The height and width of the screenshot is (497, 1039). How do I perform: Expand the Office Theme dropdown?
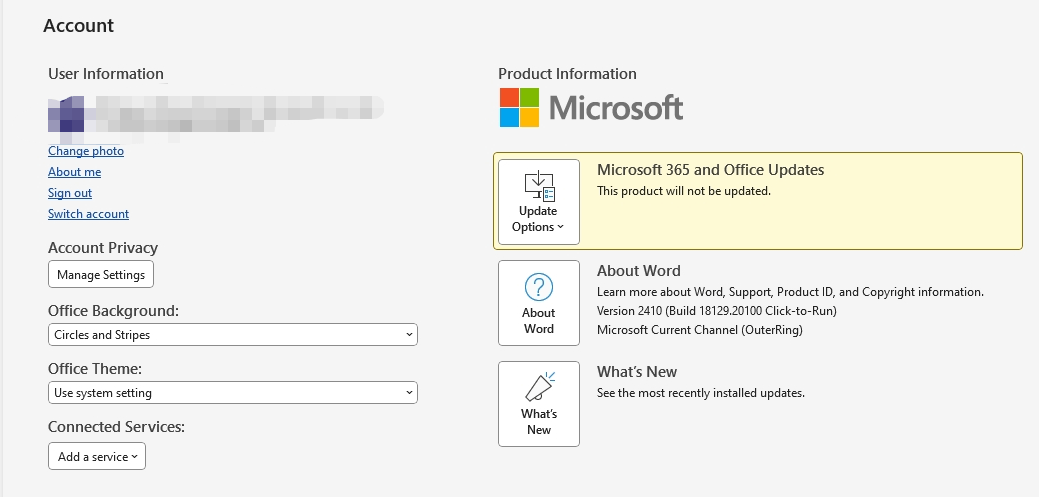[233, 393]
